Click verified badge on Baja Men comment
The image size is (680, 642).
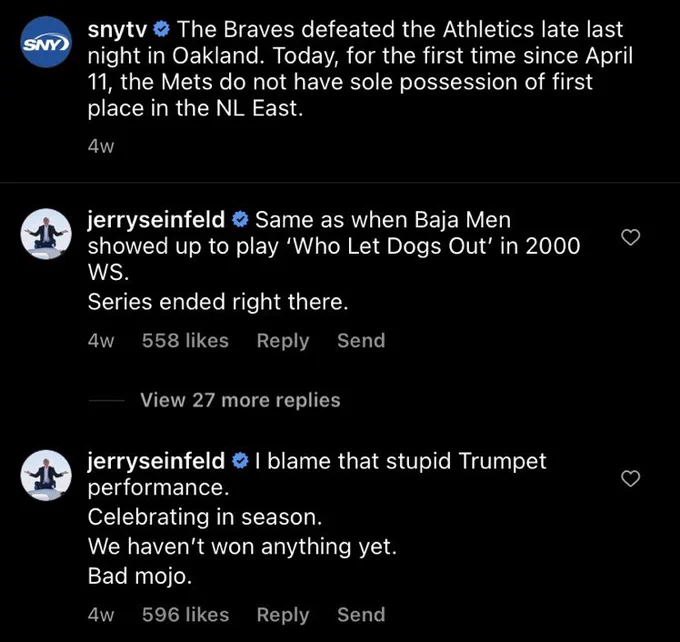tap(240, 220)
